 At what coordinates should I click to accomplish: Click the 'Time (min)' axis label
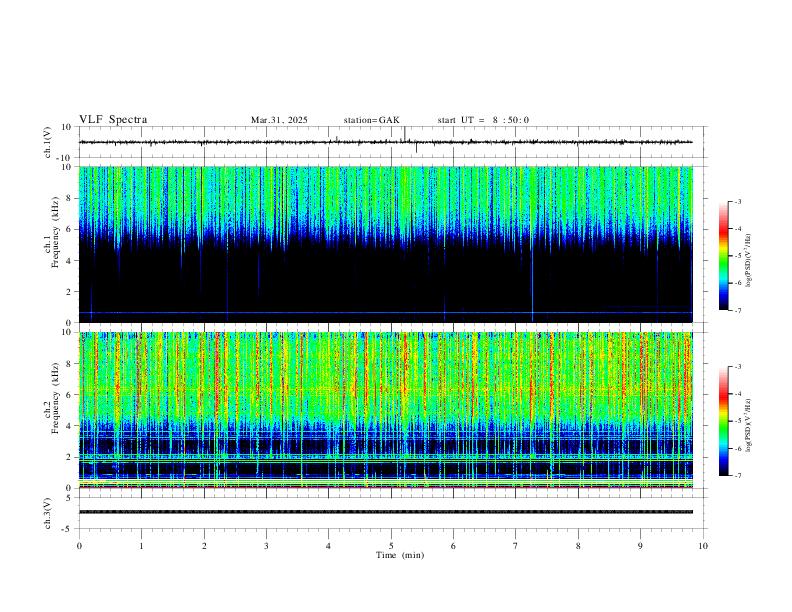400,555
